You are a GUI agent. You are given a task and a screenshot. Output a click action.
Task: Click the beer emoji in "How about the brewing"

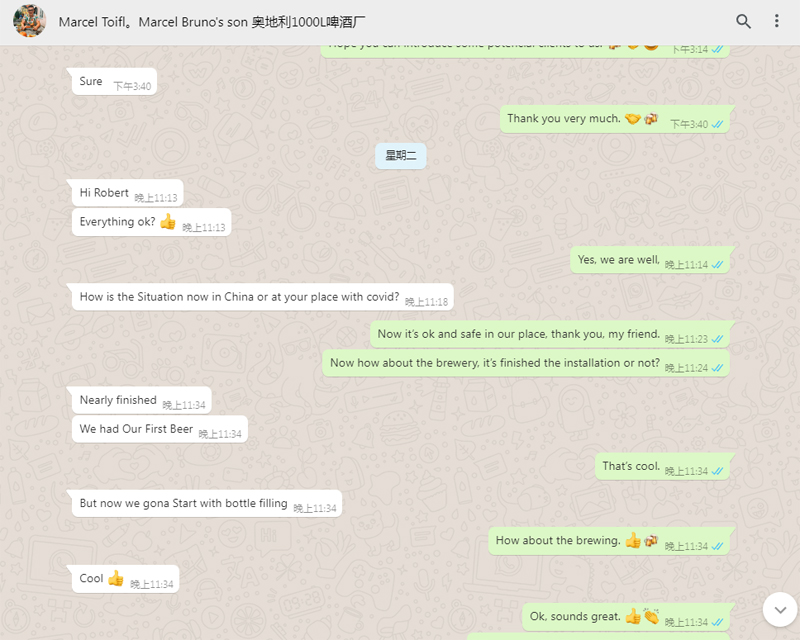[651, 540]
